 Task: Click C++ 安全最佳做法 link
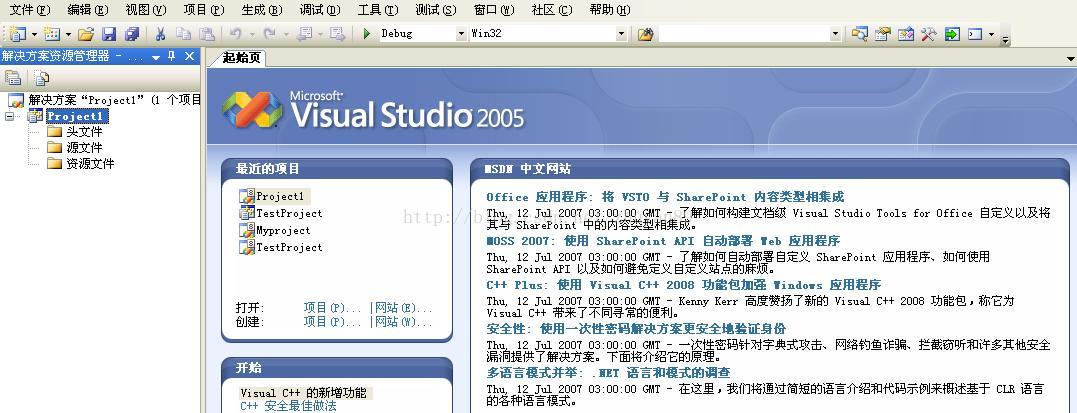[x=288, y=406]
